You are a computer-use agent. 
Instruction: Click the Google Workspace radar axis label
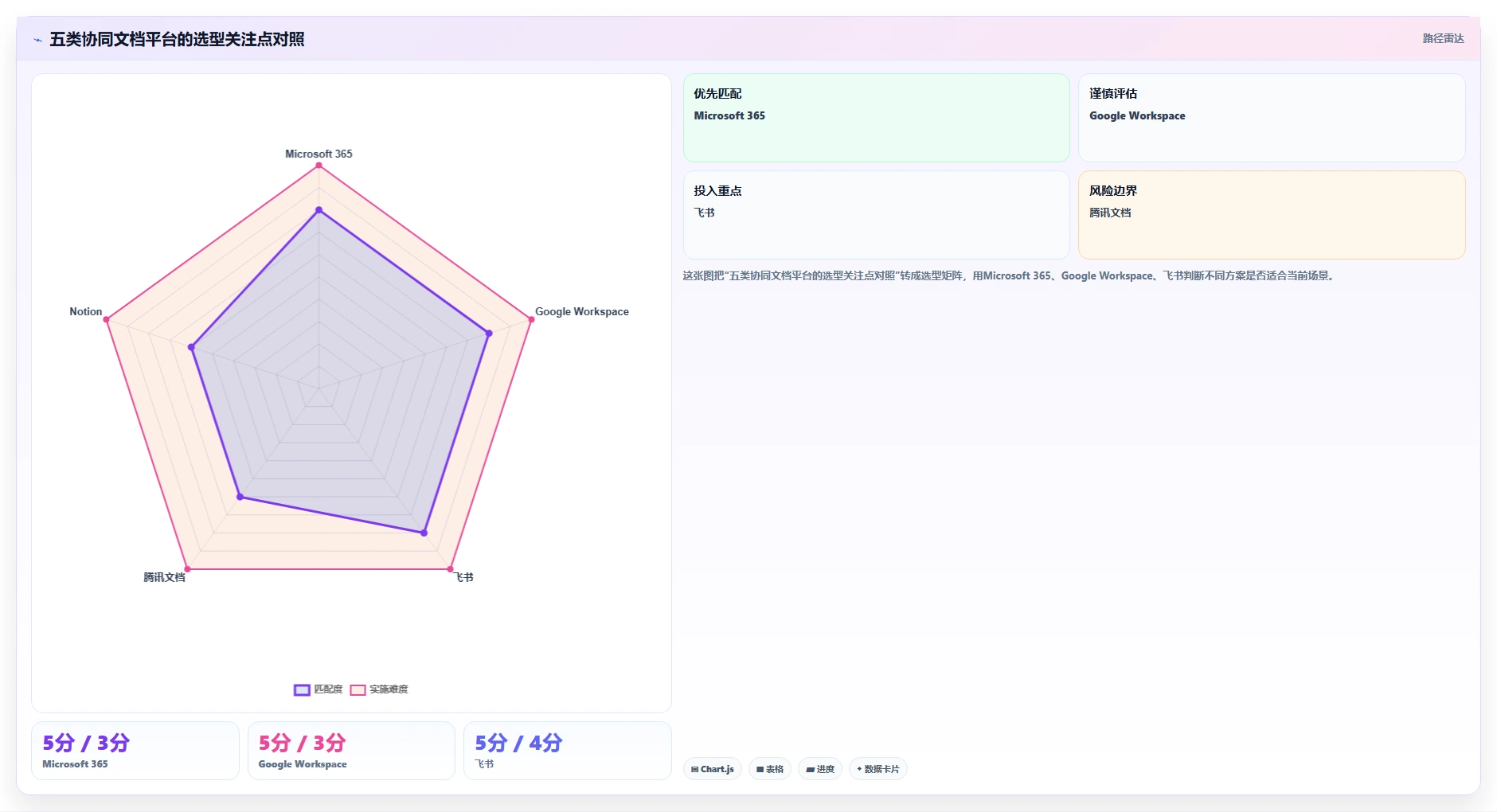582,311
